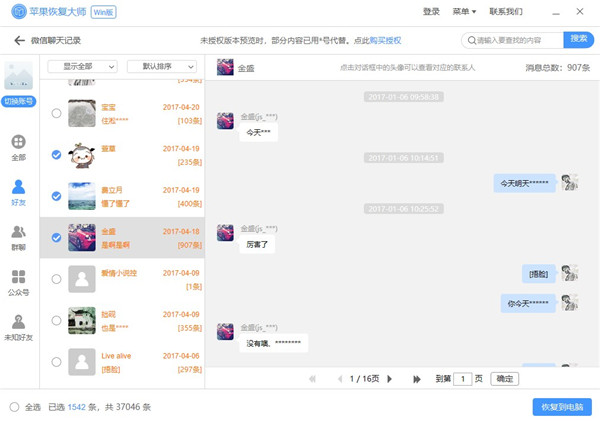
Task: Open the 未知好友 unknown friends icon
Action: pos(18,322)
